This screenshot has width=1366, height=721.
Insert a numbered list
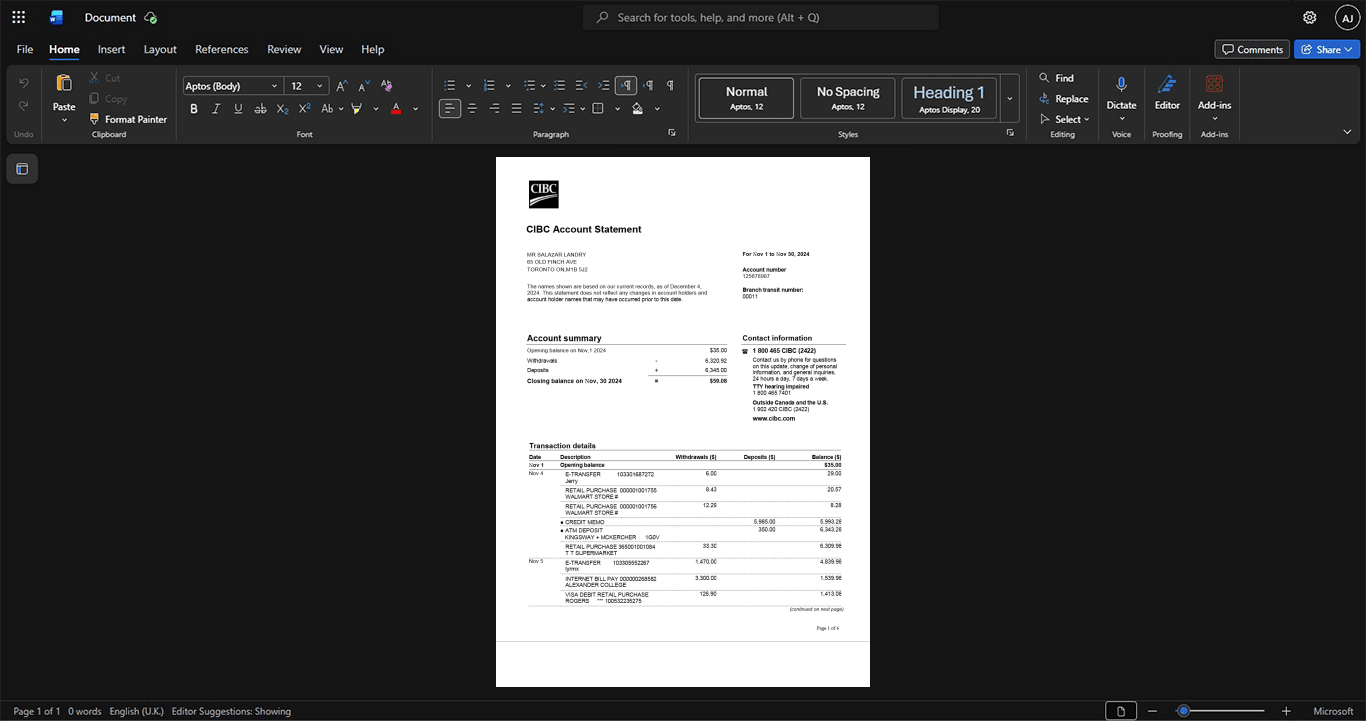490,86
